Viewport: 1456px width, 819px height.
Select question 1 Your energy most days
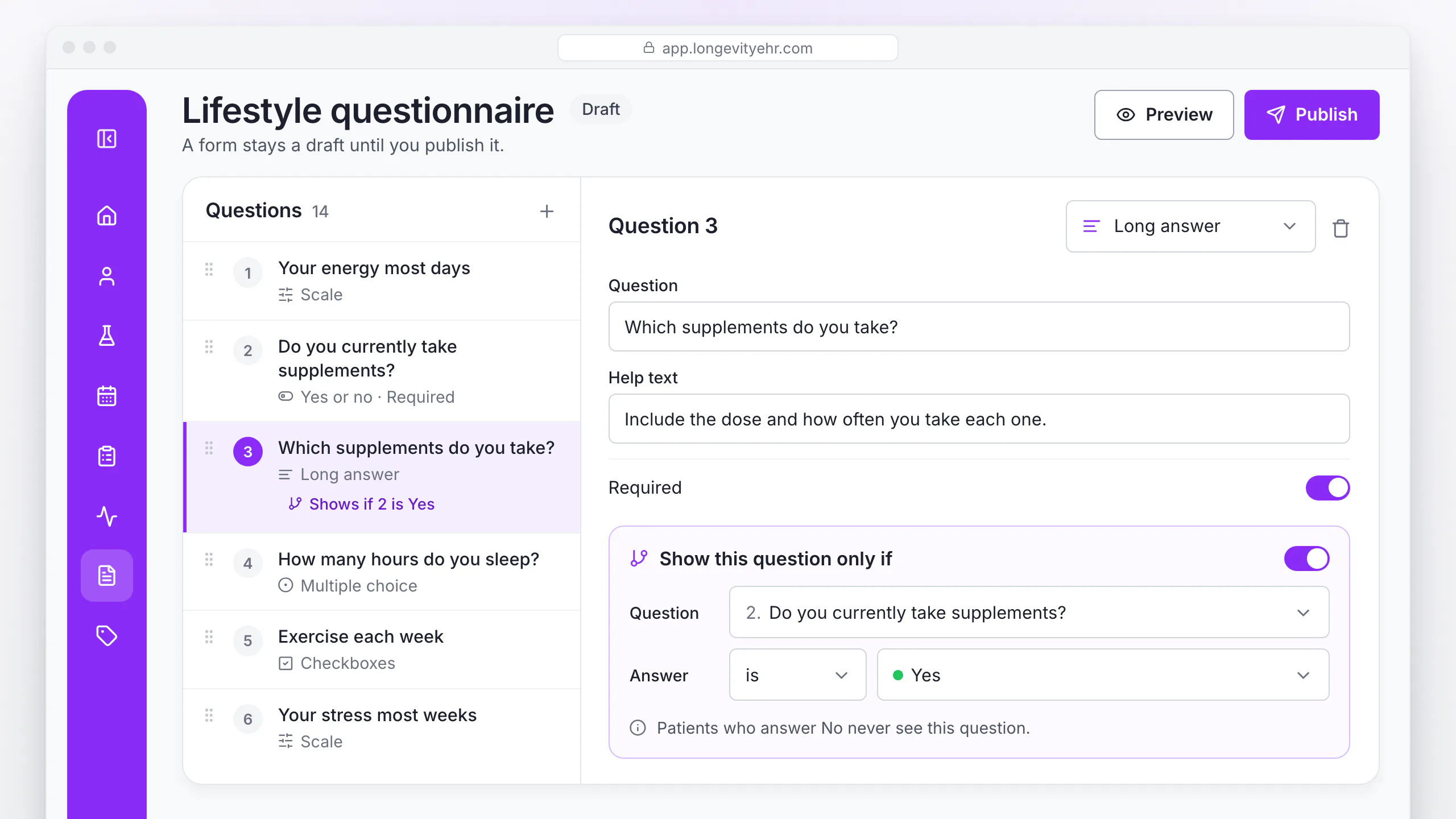coord(382,282)
